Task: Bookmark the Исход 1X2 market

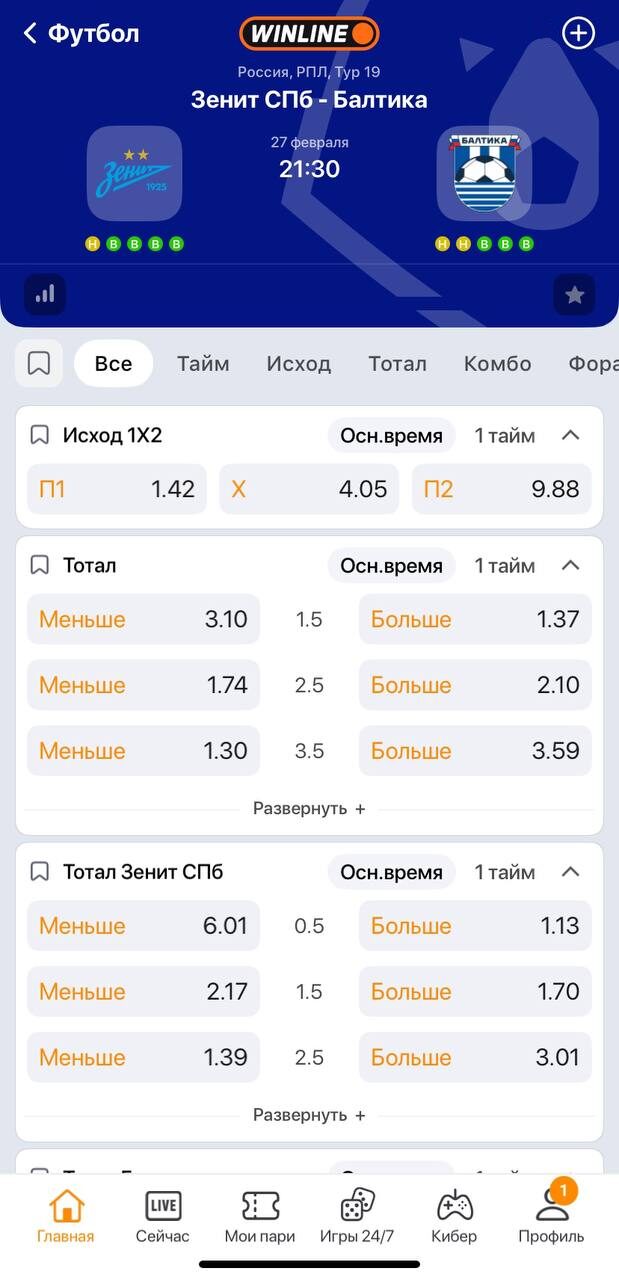Action: pyautogui.click(x=40, y=435)
